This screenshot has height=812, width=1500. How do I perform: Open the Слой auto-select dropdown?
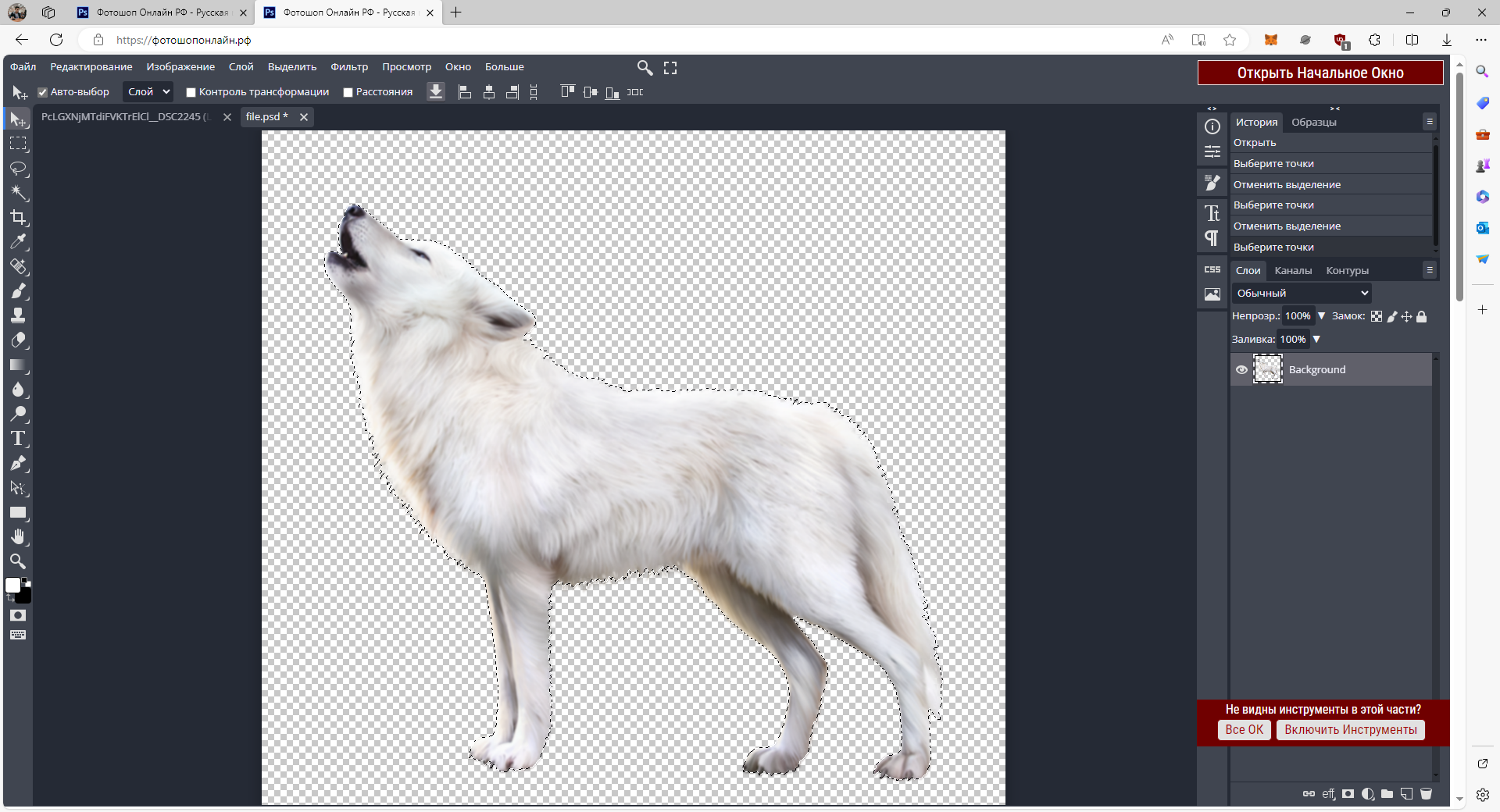coord(148,92)
